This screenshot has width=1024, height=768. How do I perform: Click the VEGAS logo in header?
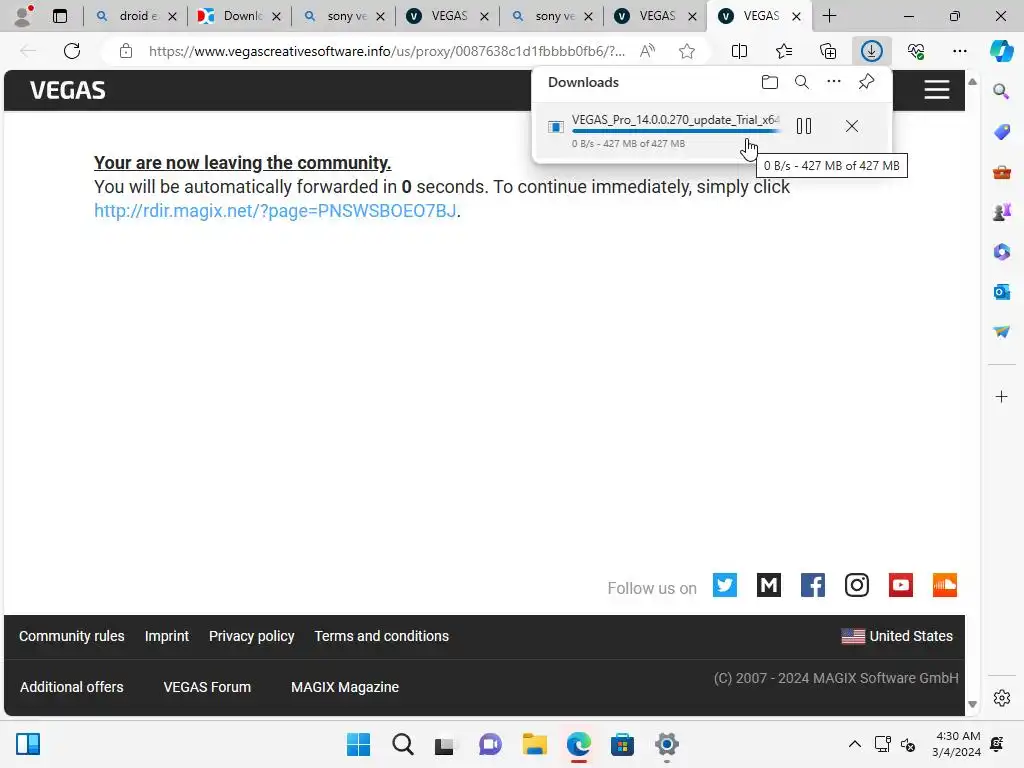pyautogui.click(x=67, y=90)
